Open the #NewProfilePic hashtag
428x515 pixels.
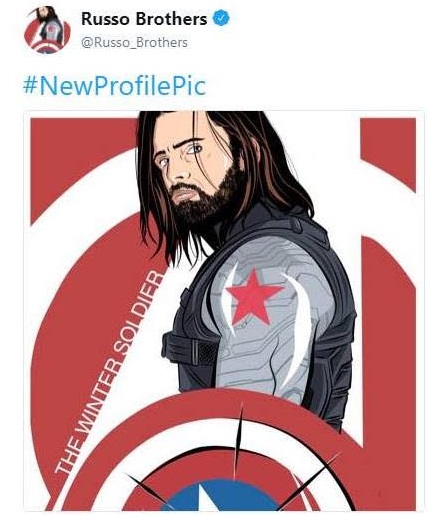click(114, 85)
